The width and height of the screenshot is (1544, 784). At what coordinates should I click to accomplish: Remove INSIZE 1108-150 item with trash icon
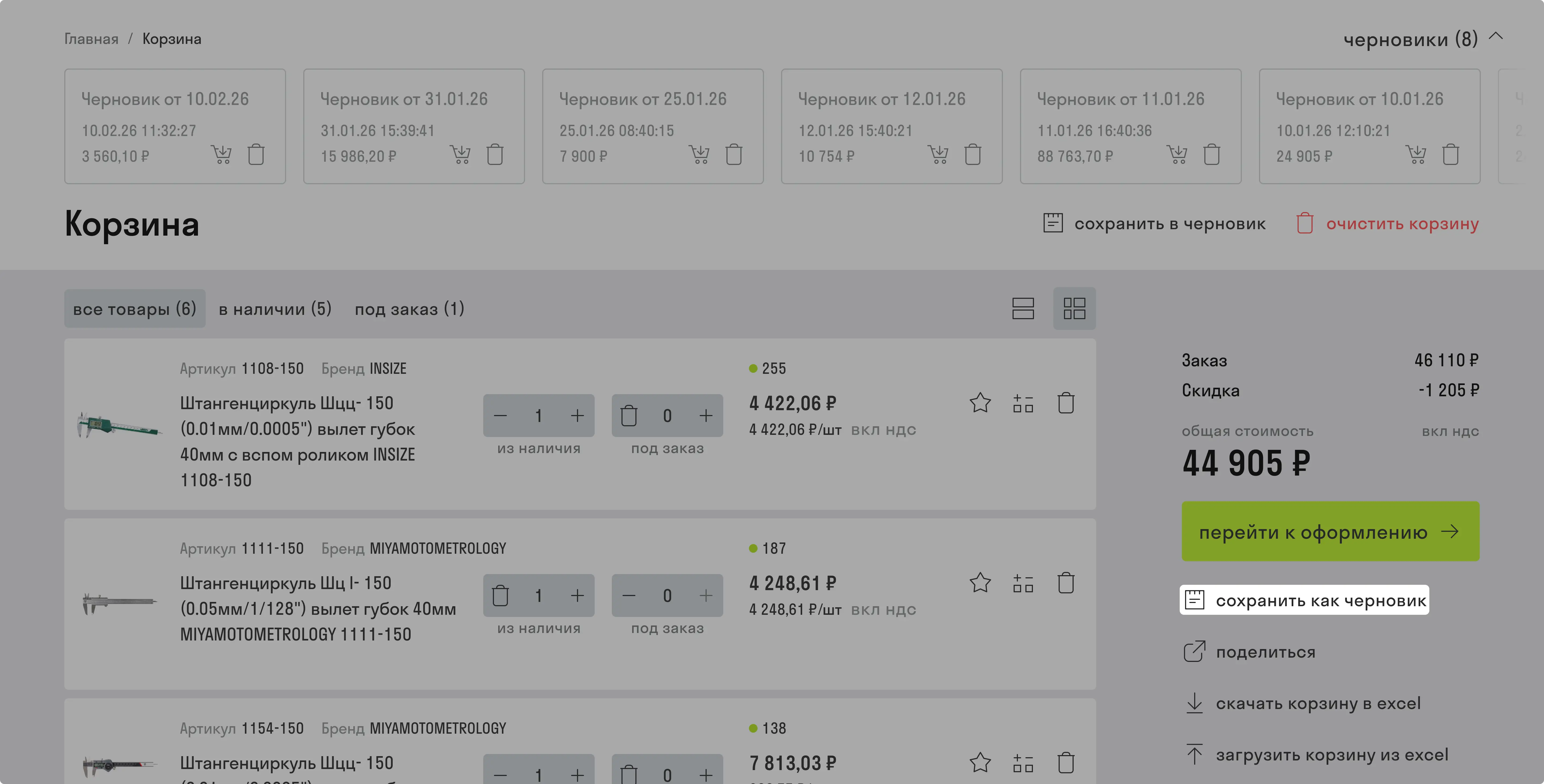tap(1066, 402)
